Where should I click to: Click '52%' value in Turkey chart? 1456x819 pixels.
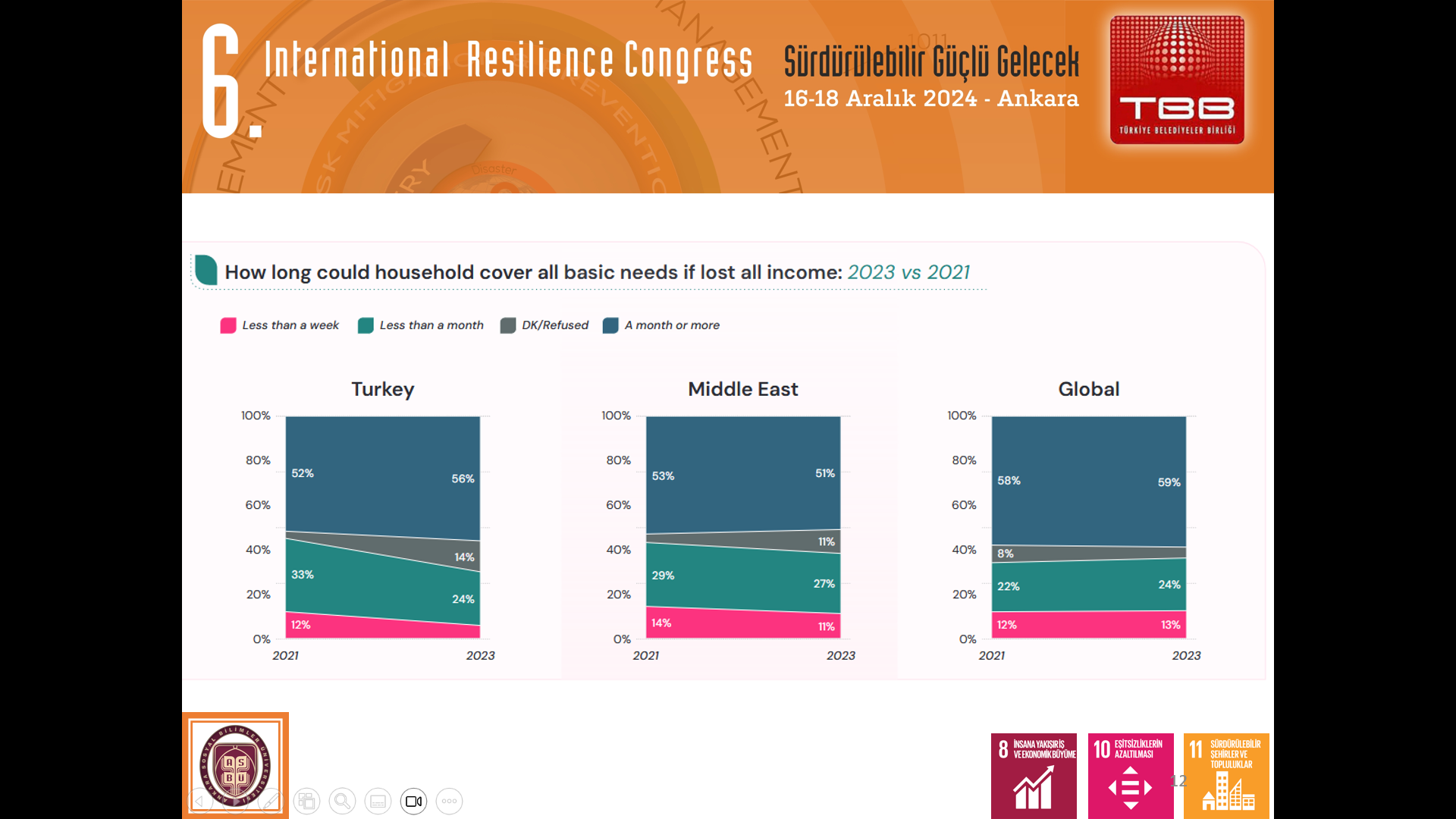click(x=303, y=473)
